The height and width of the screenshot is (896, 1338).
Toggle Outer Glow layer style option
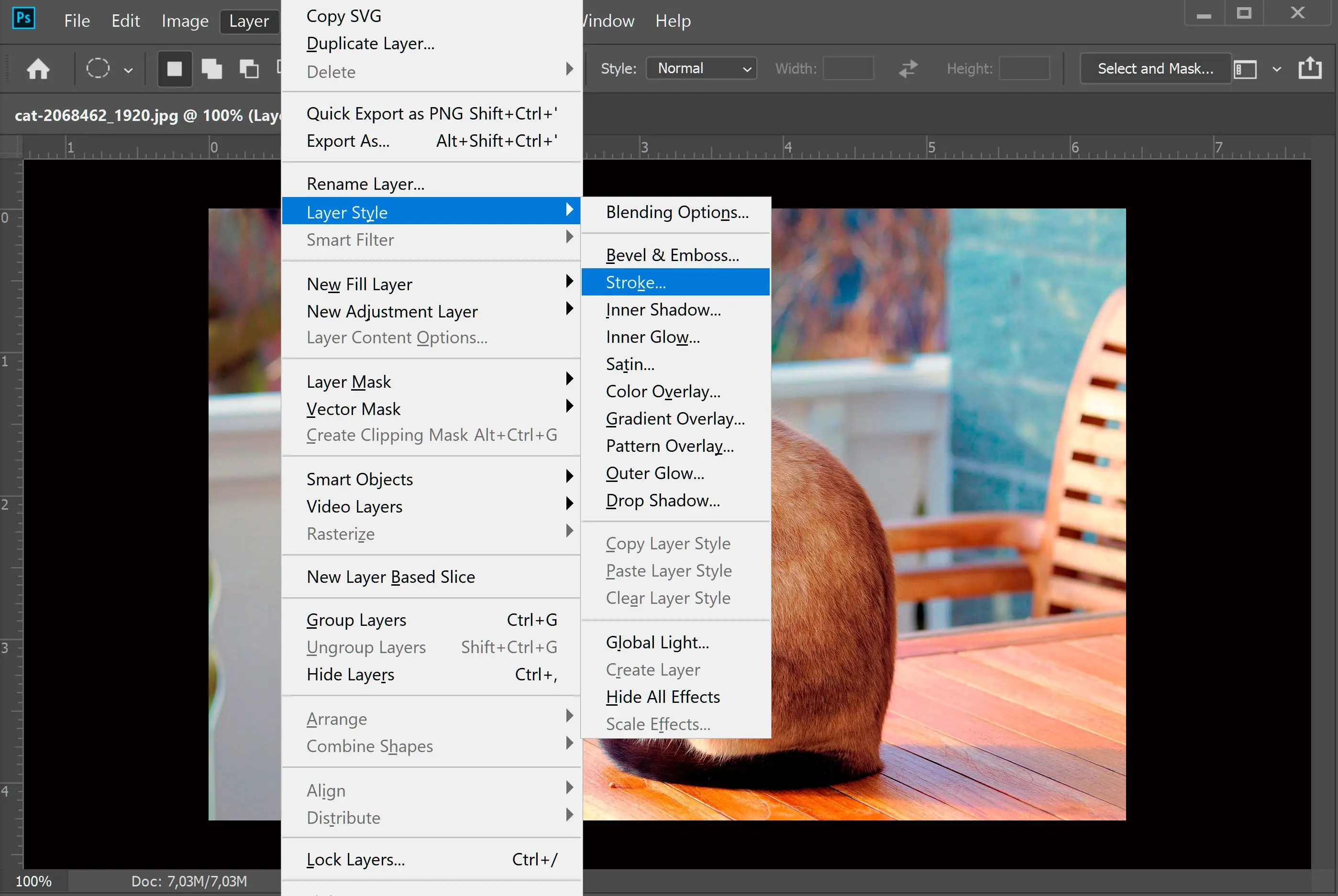tap(655, 473)
